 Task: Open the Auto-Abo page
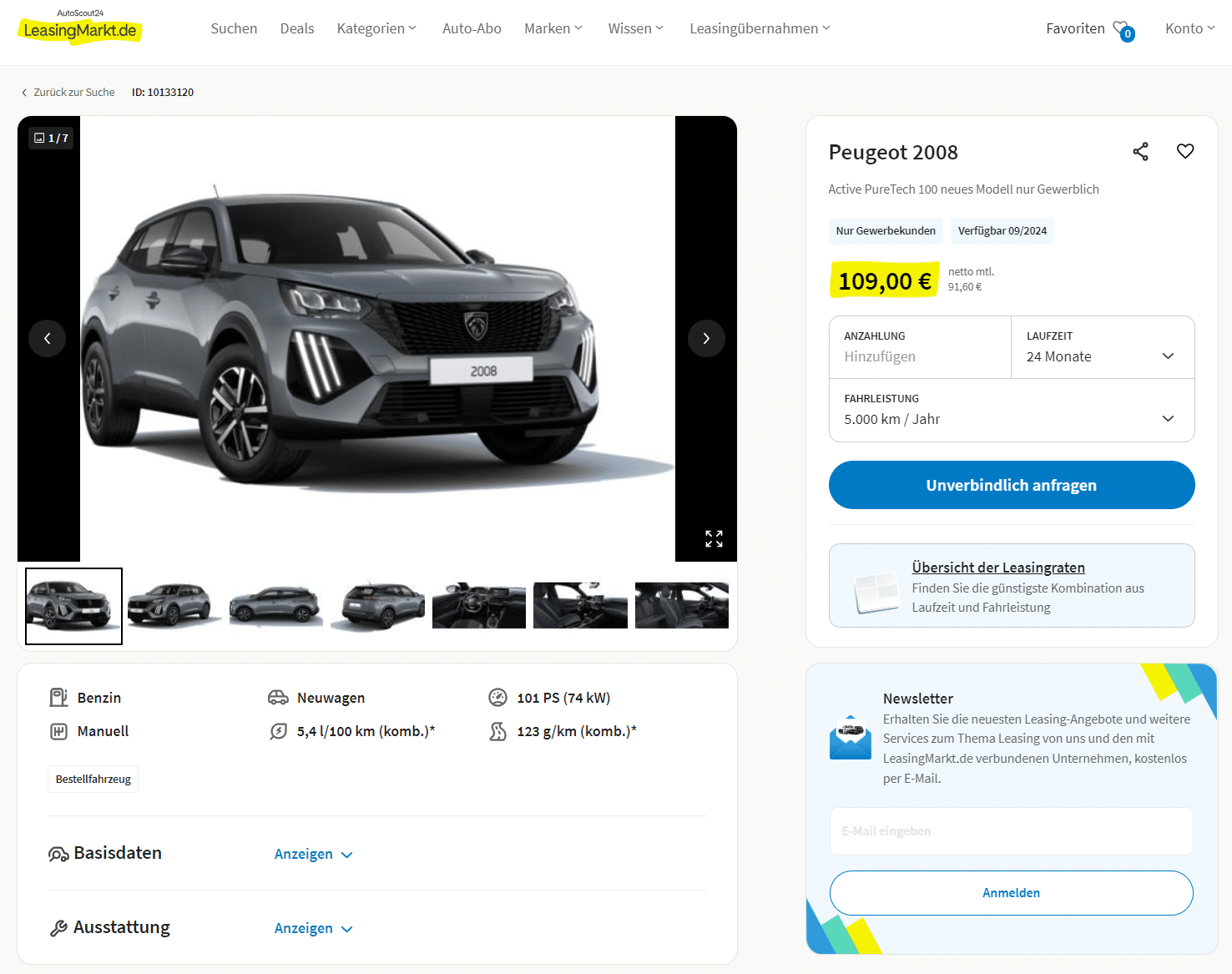pyautogui.click(x=472, y=28)
